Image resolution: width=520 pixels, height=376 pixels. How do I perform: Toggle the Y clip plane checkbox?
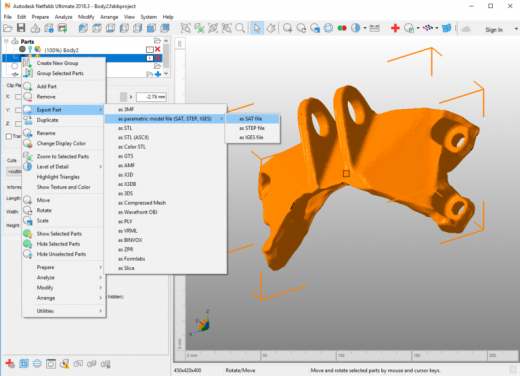[x=18, y=110]
